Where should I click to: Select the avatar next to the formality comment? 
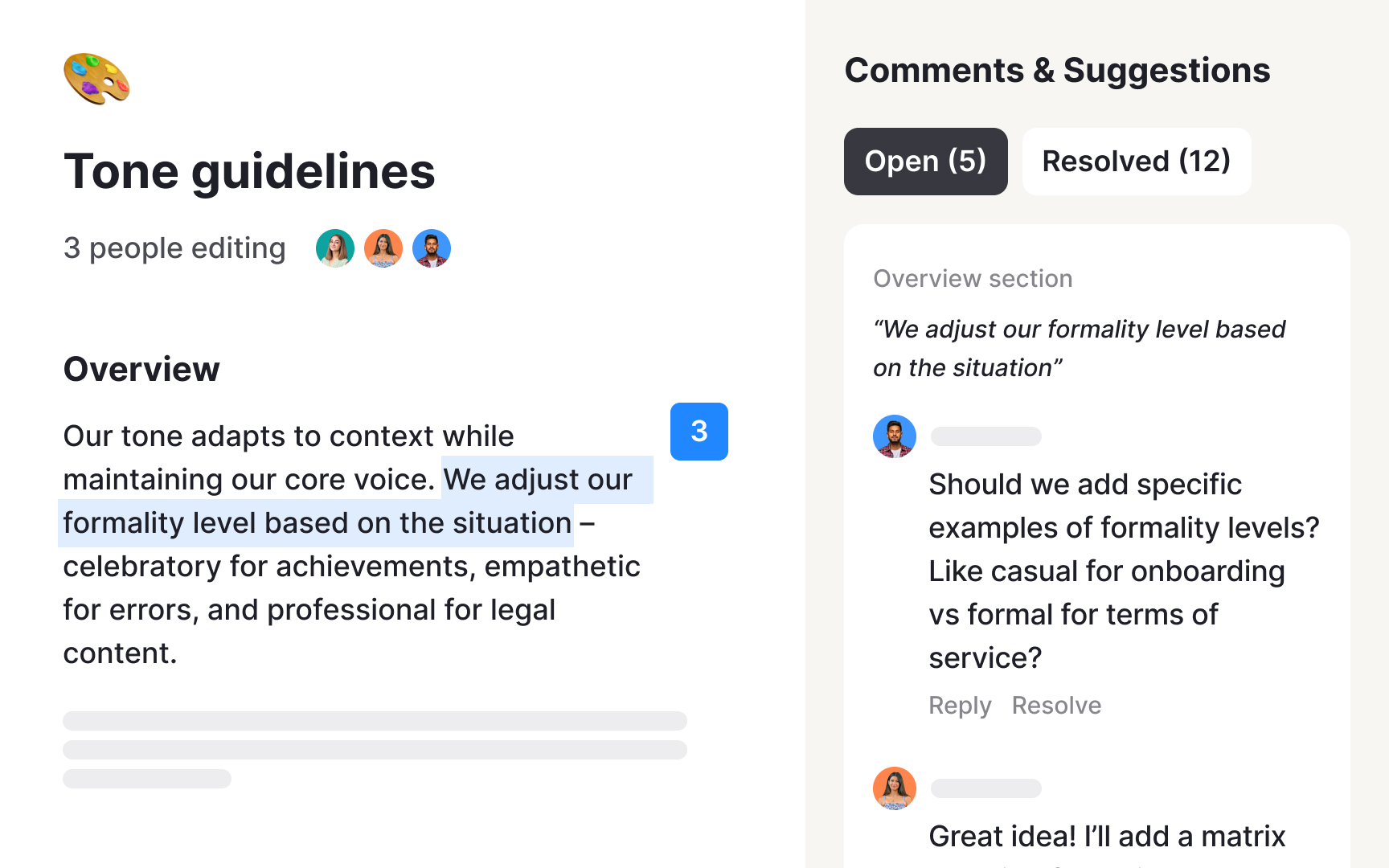point(893,436)
